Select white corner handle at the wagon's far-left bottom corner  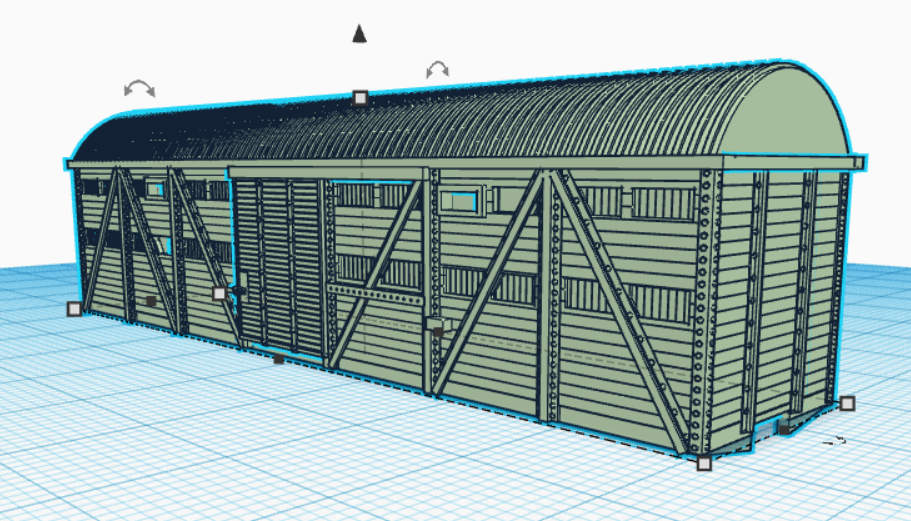(74, 309)
